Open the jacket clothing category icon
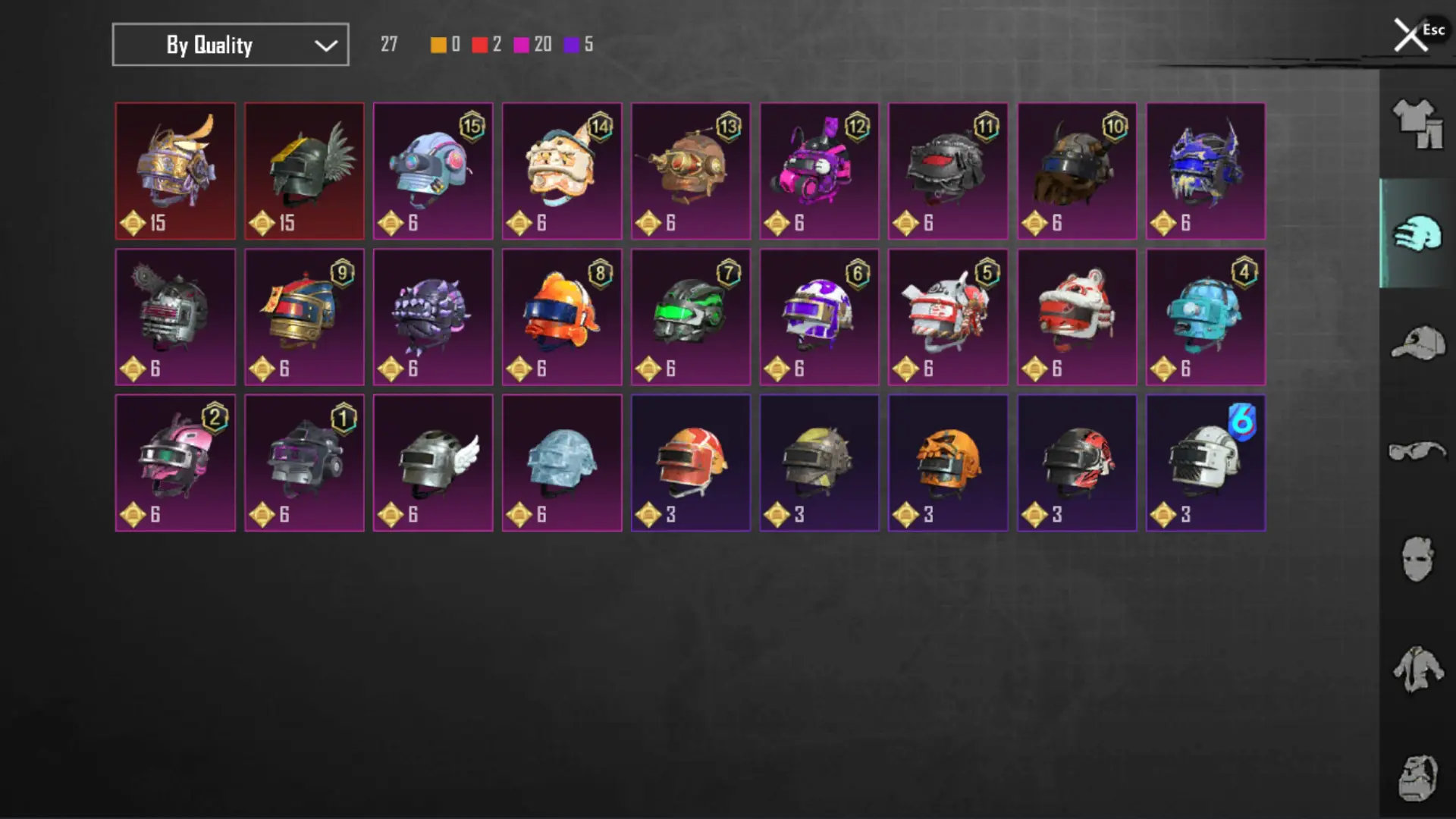Viewport: 1456px width, 819px height. click(1417, 668)
